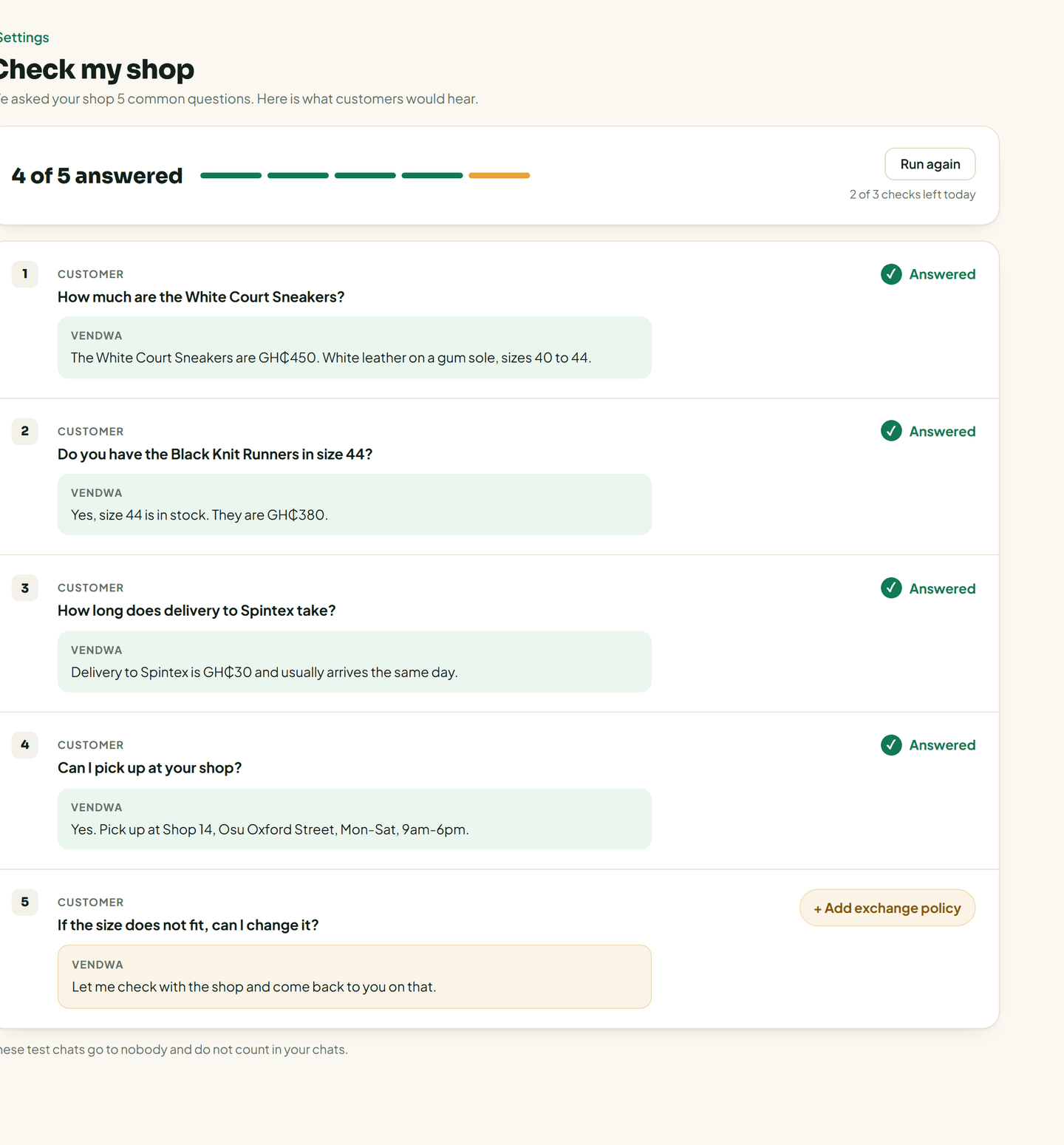The height and width of the screenshot is (1145, 1064).
Task: Click the reply about same-day Spintex delivery
Action: (x=355, y=662)
